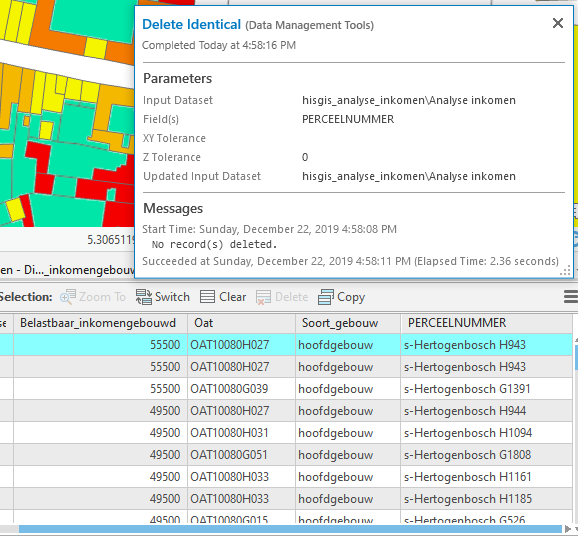This screenshot has width=578, height=536.
Task: Open the Delete Identical tool link
Action: coord(191,24)
